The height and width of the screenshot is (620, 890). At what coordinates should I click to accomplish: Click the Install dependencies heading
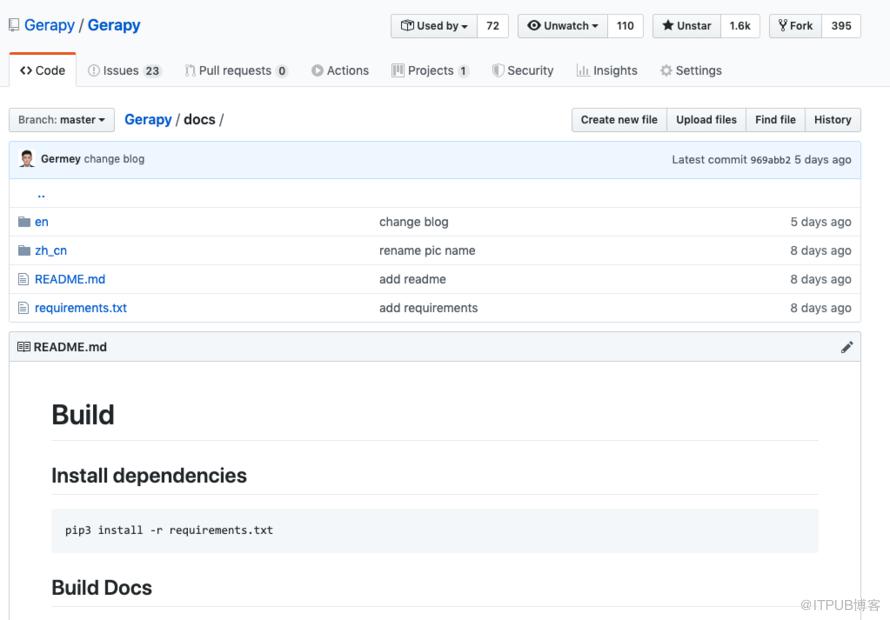click(x=149, y=475)
